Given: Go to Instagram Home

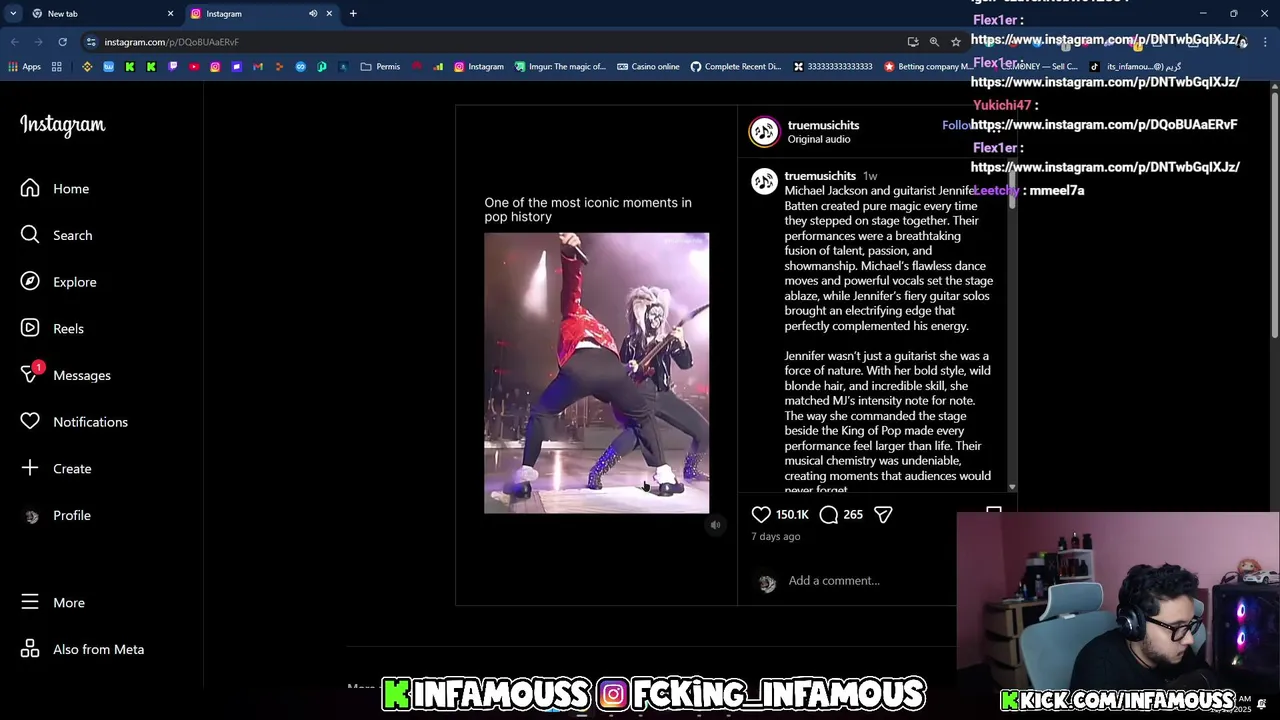Looking at the screenshot, I should [55, 188].
